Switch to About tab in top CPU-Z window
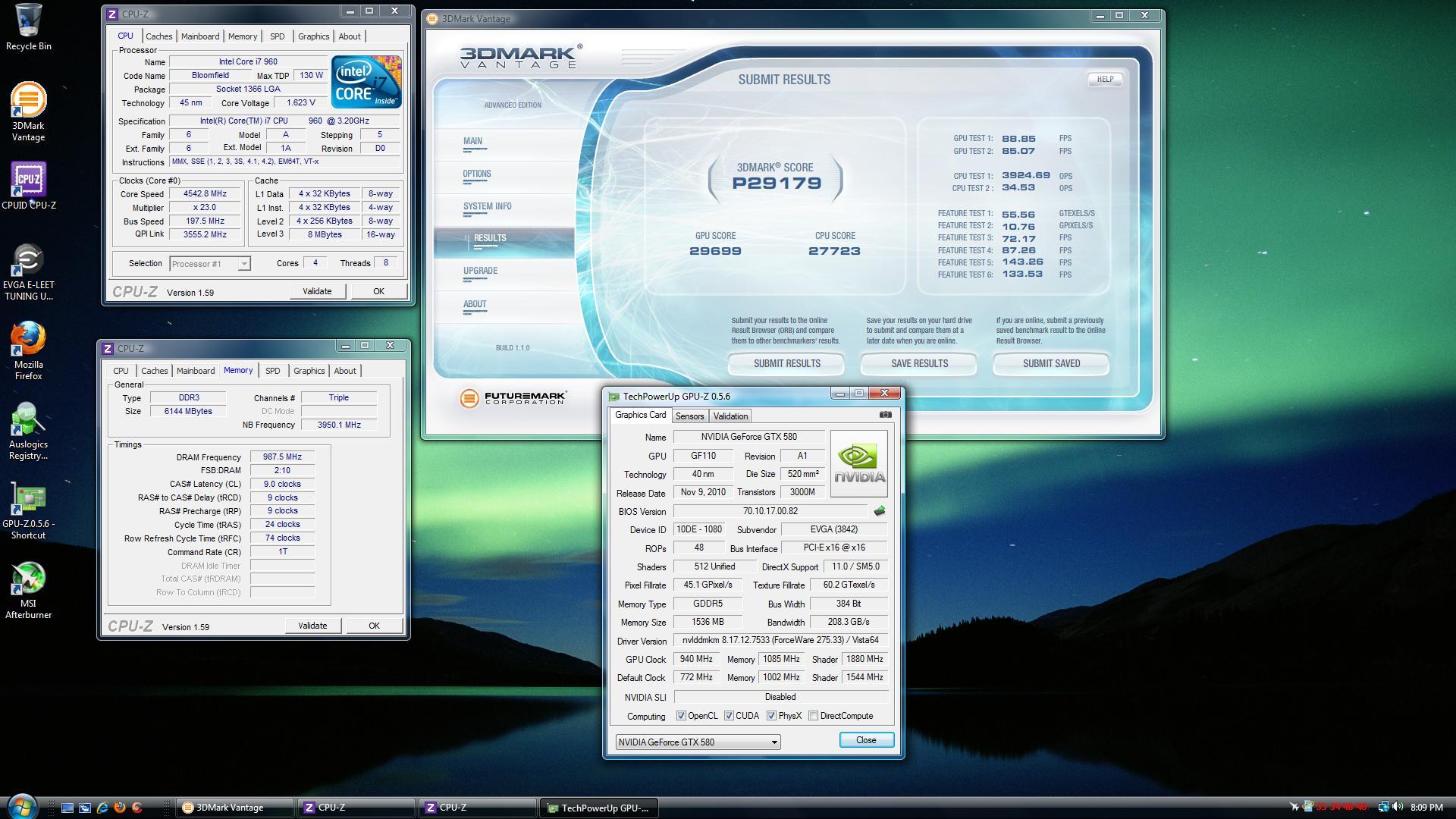Image resolution: width=1456 pixels, height=819 pixels. pos(350,36)
